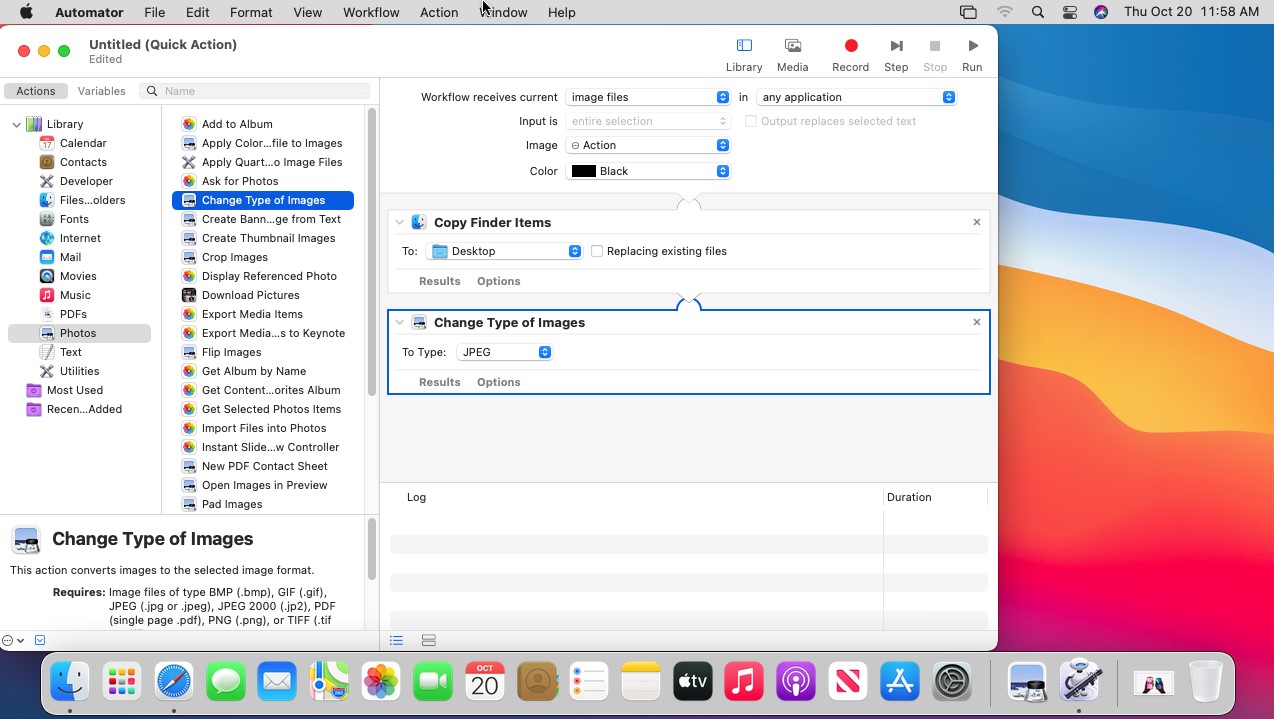
Task: Collapse the Copy Finder Items action
Action: click(x=400, y=222)
